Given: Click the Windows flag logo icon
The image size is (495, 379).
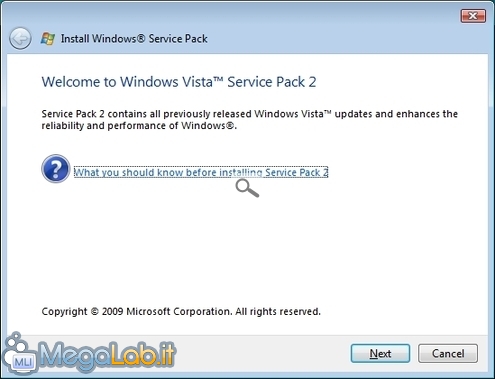Looking at the screenshot, I should pos(48,39).
